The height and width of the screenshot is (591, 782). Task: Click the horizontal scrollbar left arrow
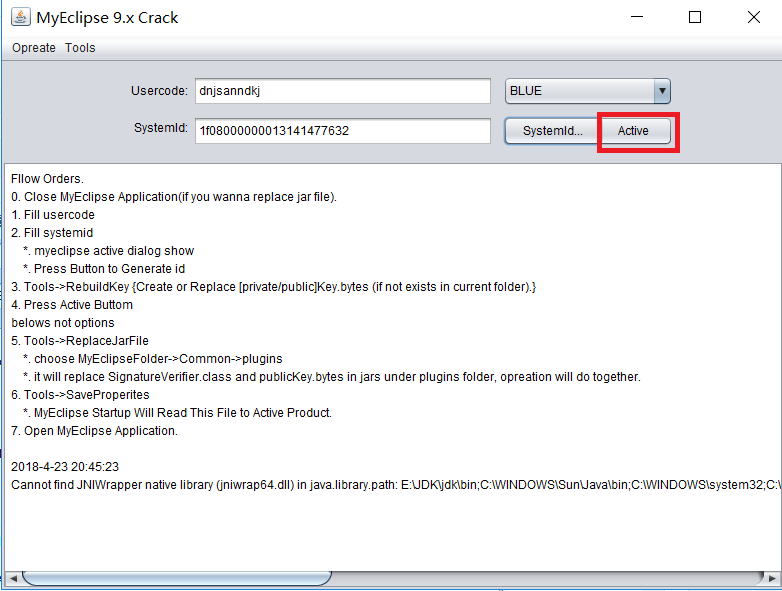[13, 579]
